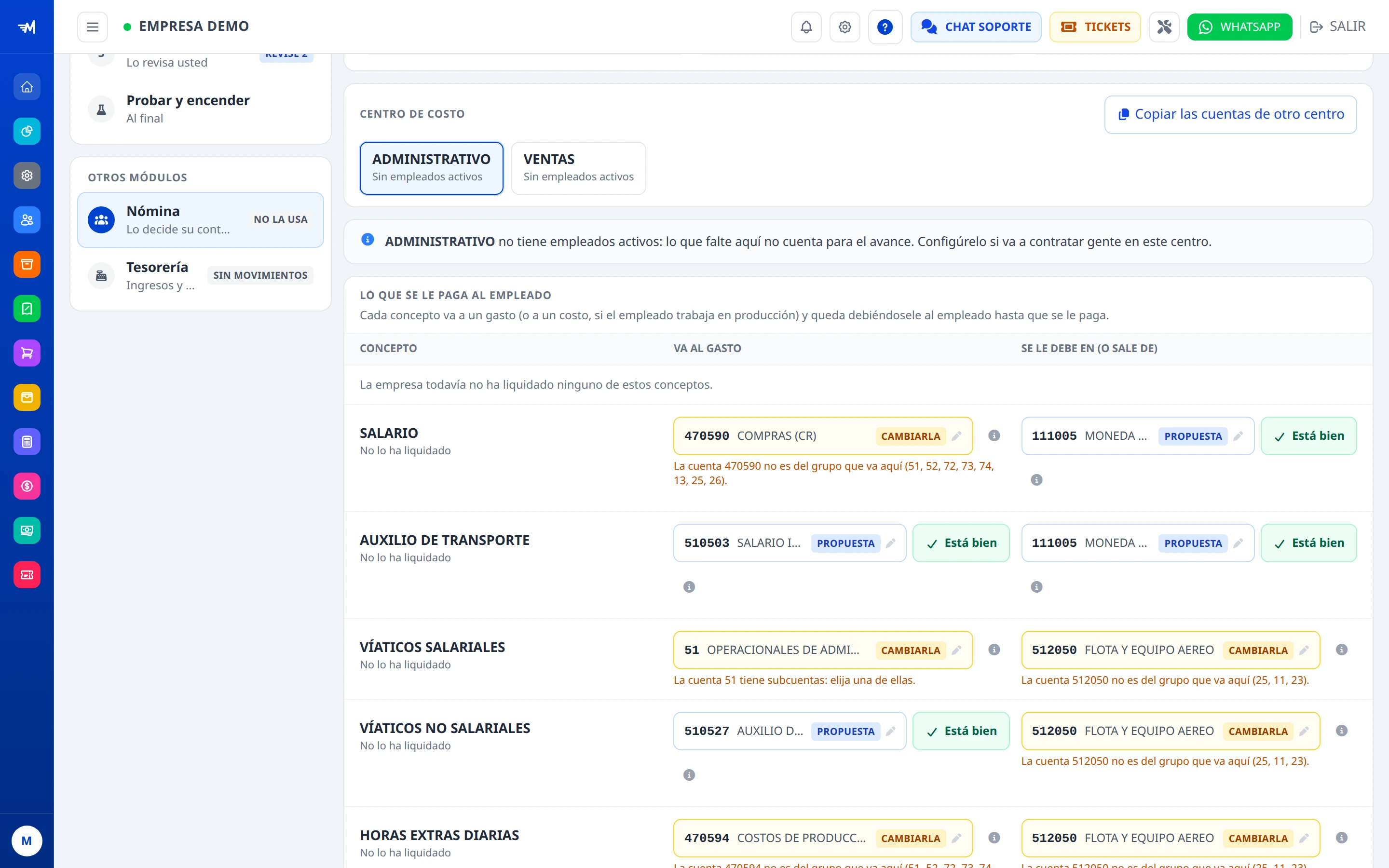
Task: Open the hamburger menu in the header
Action: pos(93,27)
